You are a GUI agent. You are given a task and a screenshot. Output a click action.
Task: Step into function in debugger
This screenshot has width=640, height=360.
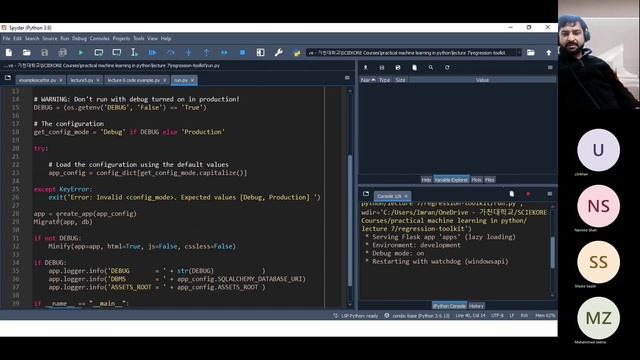pyautogui.click(x=188, y=53)
